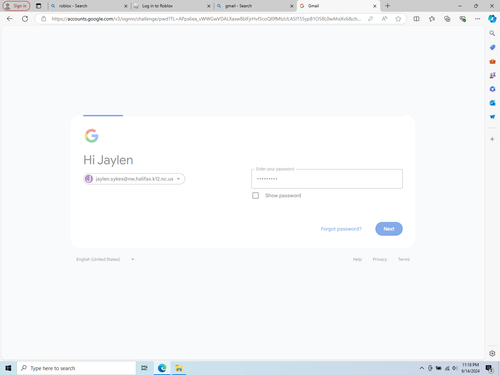Screen dimensions: 500x375
Task: Close the roblox - Search tab
Action: 126,6
